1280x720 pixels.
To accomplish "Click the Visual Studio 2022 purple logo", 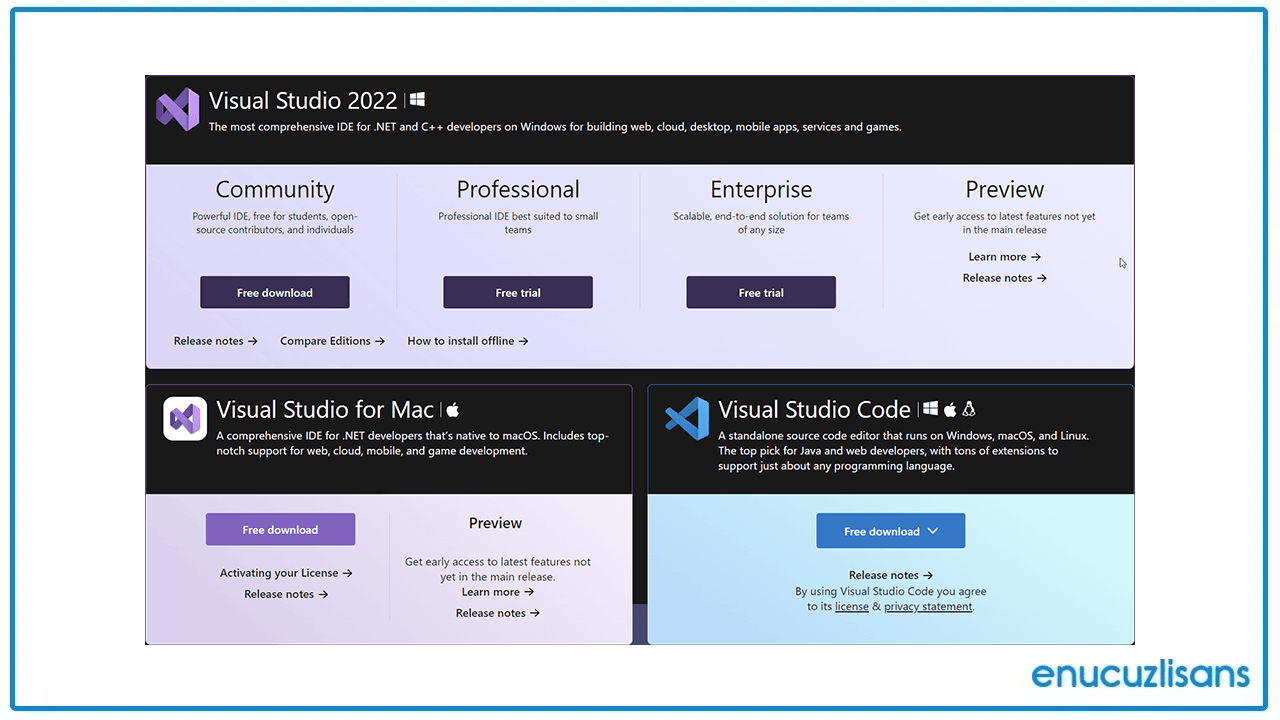I will pos(178,108).
